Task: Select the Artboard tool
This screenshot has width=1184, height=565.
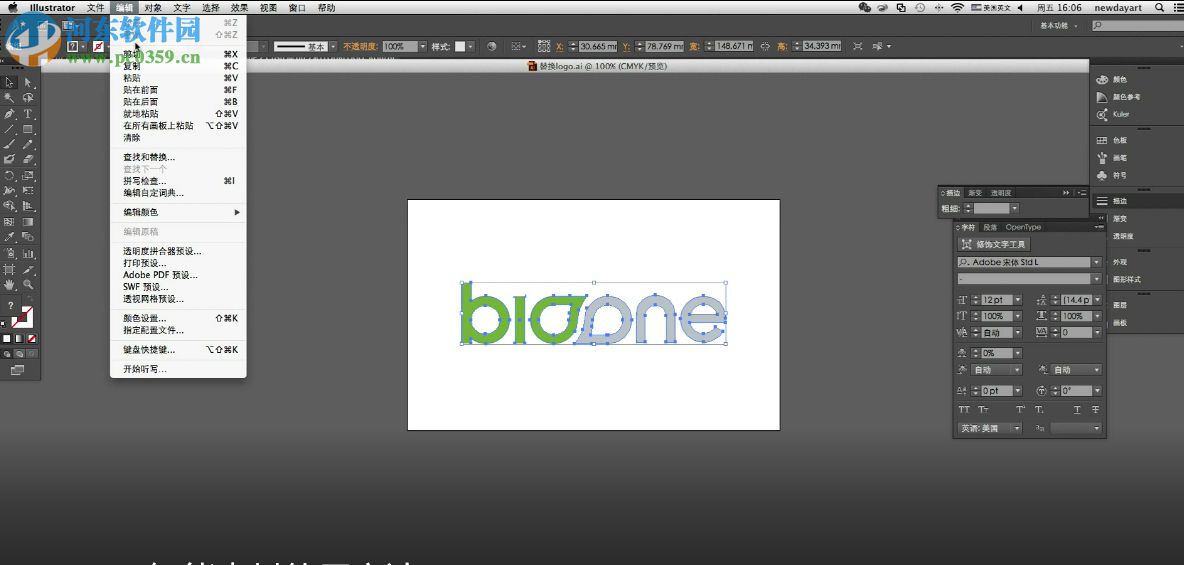Action: tap(10, 270)
